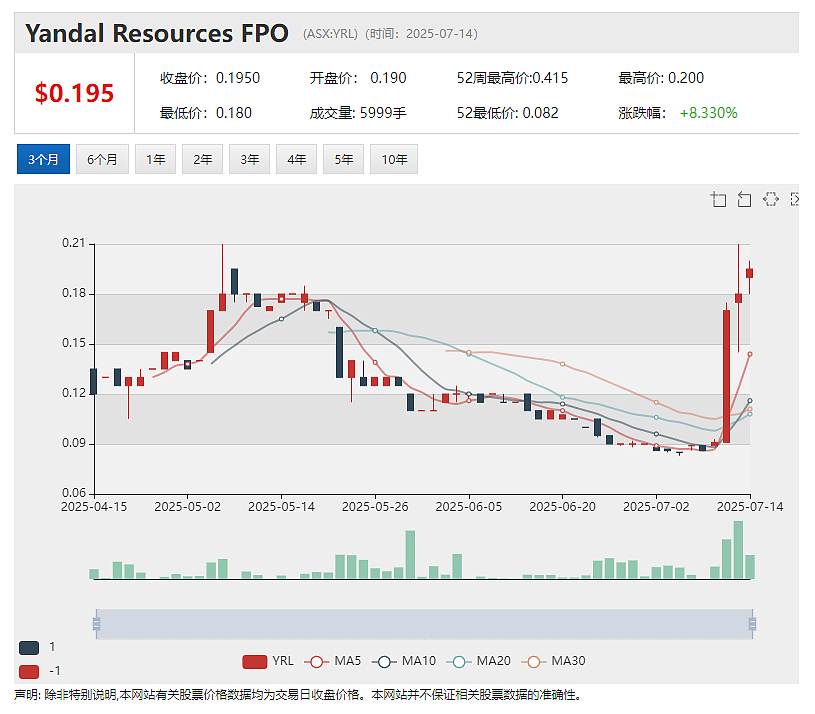Toggle the MA5 line in legend
Image resolution: width=815 pixels, height=714 pixels.
tap(332, 661)
